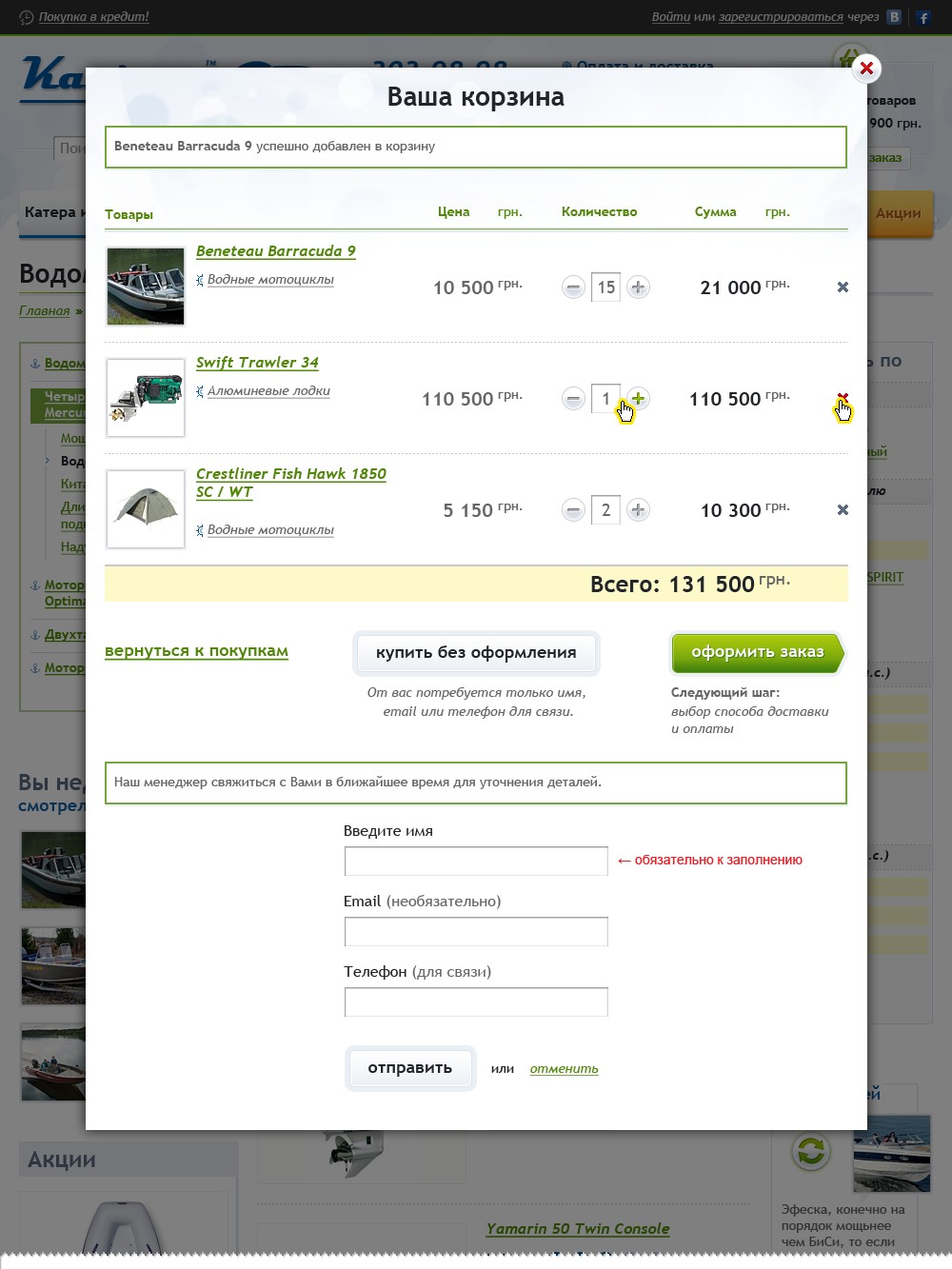This screenshot has width=952, height=1269.
Task: Increase quantity of Crestliner Fish Hawk 1850
Action: click(638, 509)
